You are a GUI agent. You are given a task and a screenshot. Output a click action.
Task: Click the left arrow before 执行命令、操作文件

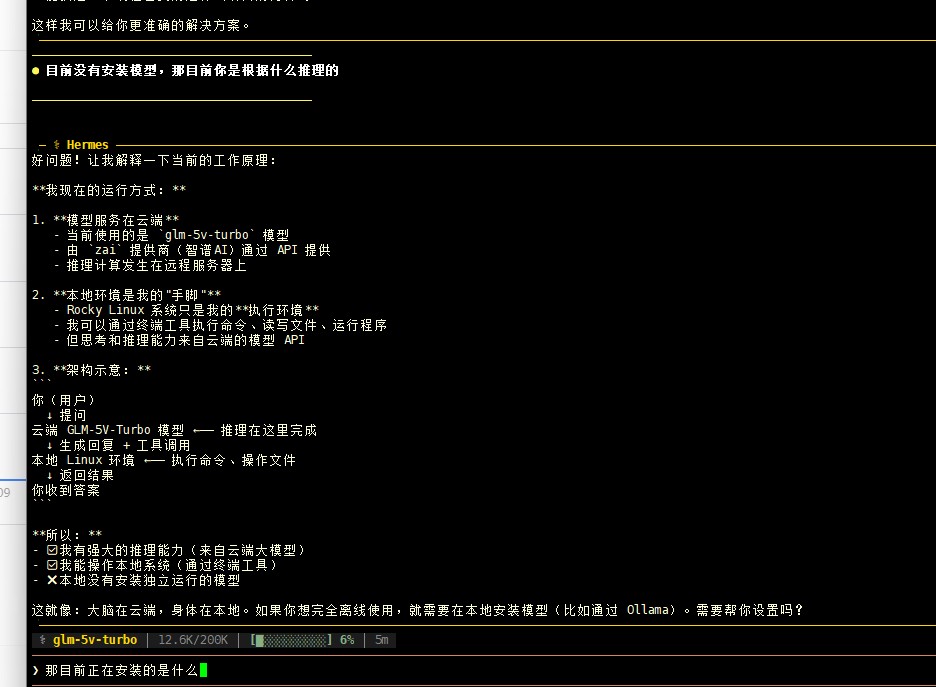click(x=155, y=460)
